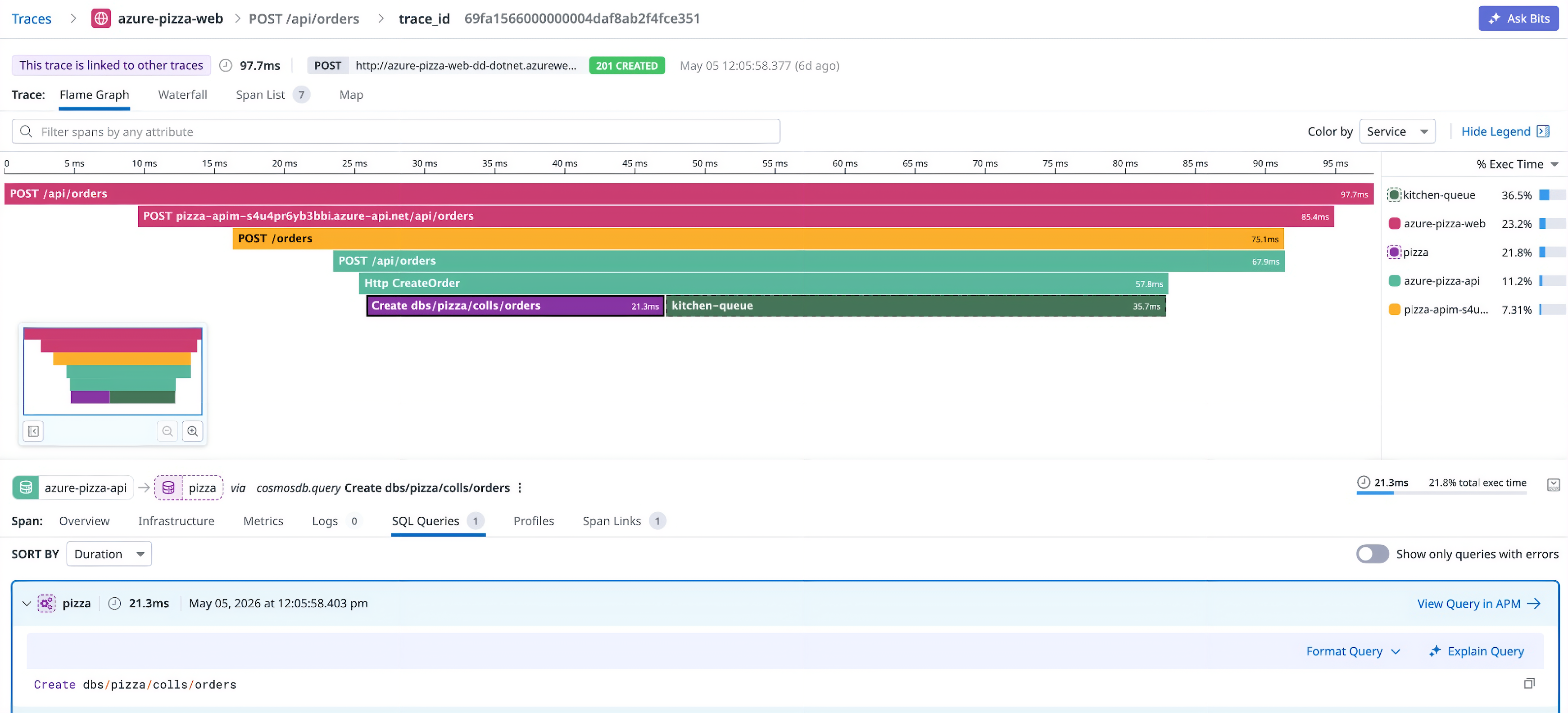
Task: Select the POST pizza-apim azure-api.net span
Action: pyautogui.click(x=736, y=216)
